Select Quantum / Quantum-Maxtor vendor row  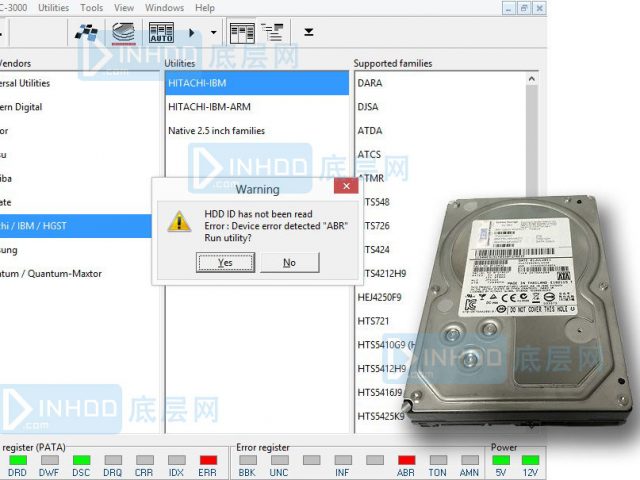click(x=80, y=273)
